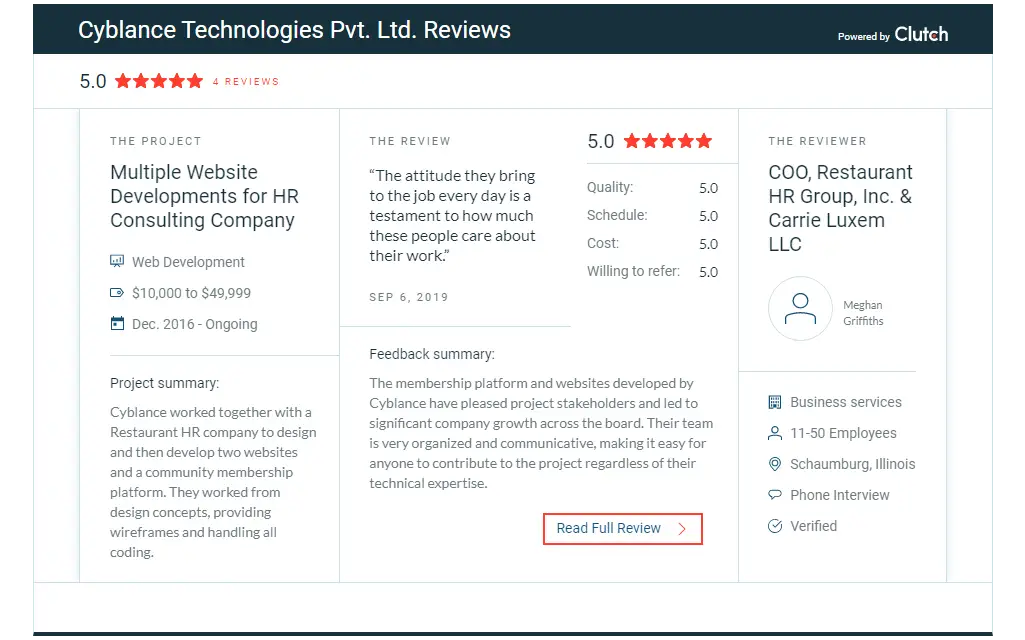Click the person icon beside 11-50 Employees
1025x640 pixels.
coord(775,433)
